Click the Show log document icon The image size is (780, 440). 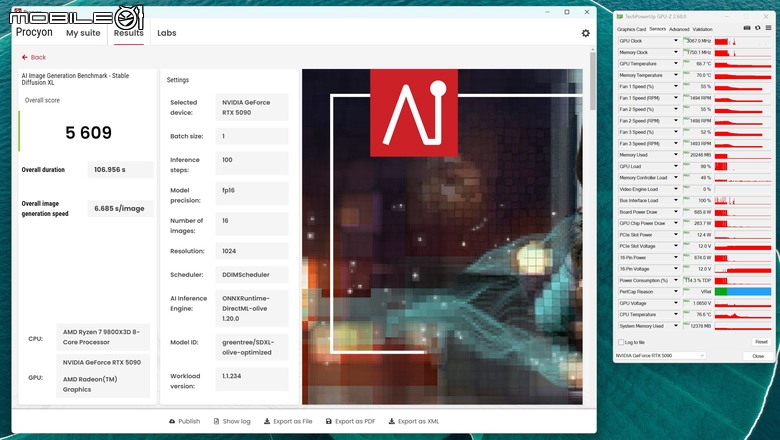pyautogui.click(x=216, y=421)
